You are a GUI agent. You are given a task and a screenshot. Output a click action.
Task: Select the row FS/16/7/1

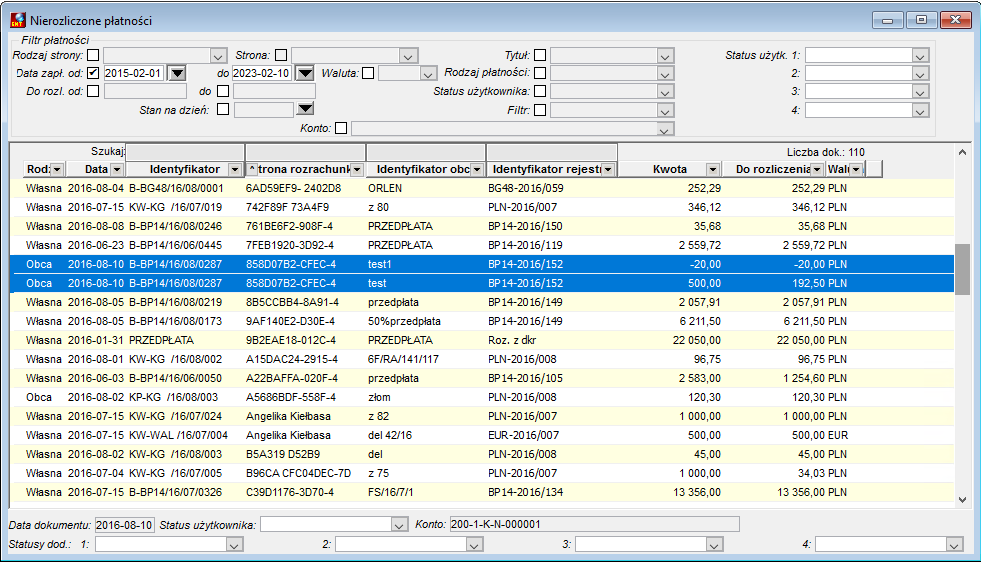click(x=484, y=492)
